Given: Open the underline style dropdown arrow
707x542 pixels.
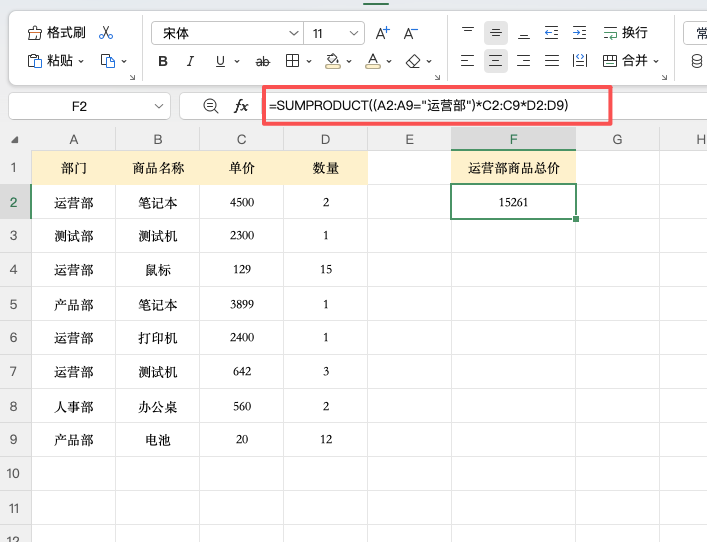Looking at the screenshot, I should pos(237,61).
